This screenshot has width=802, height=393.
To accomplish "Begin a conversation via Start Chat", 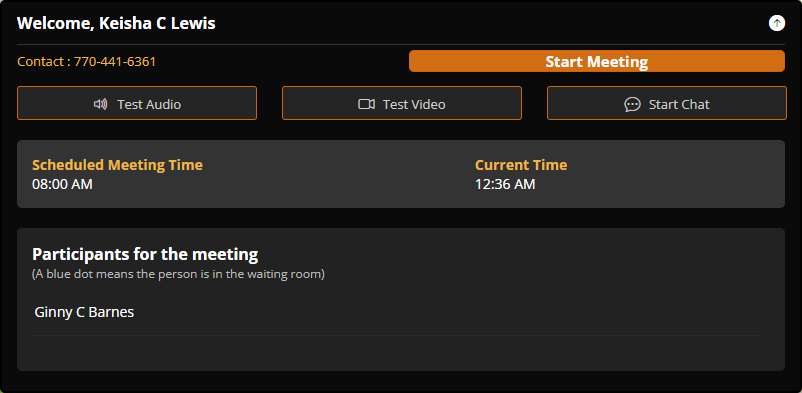I will (x=667, y=103).
